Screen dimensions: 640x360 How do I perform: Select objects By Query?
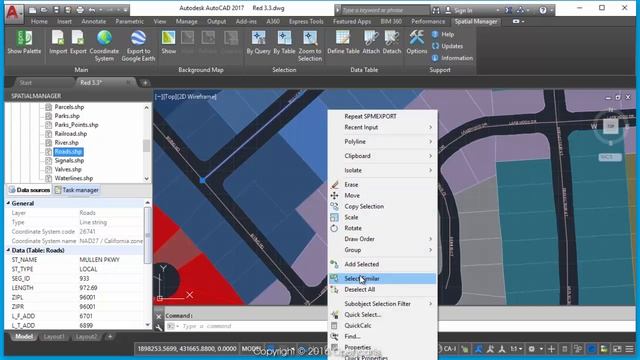(x=258, y=42)
